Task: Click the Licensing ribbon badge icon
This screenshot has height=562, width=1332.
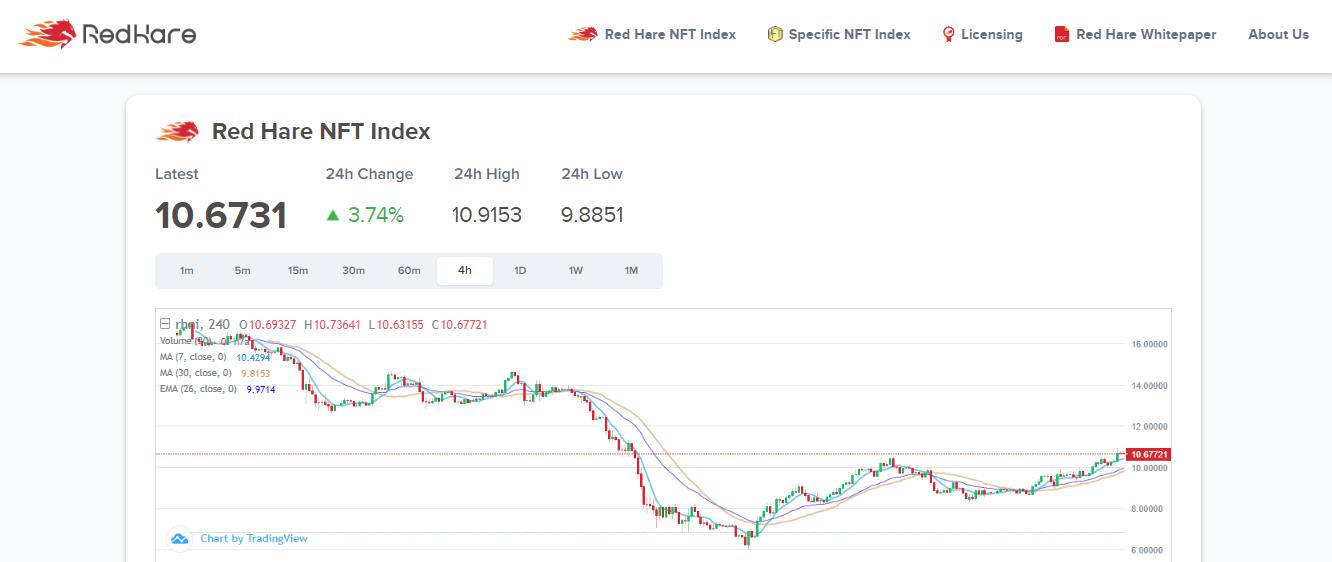Action: 948,35
